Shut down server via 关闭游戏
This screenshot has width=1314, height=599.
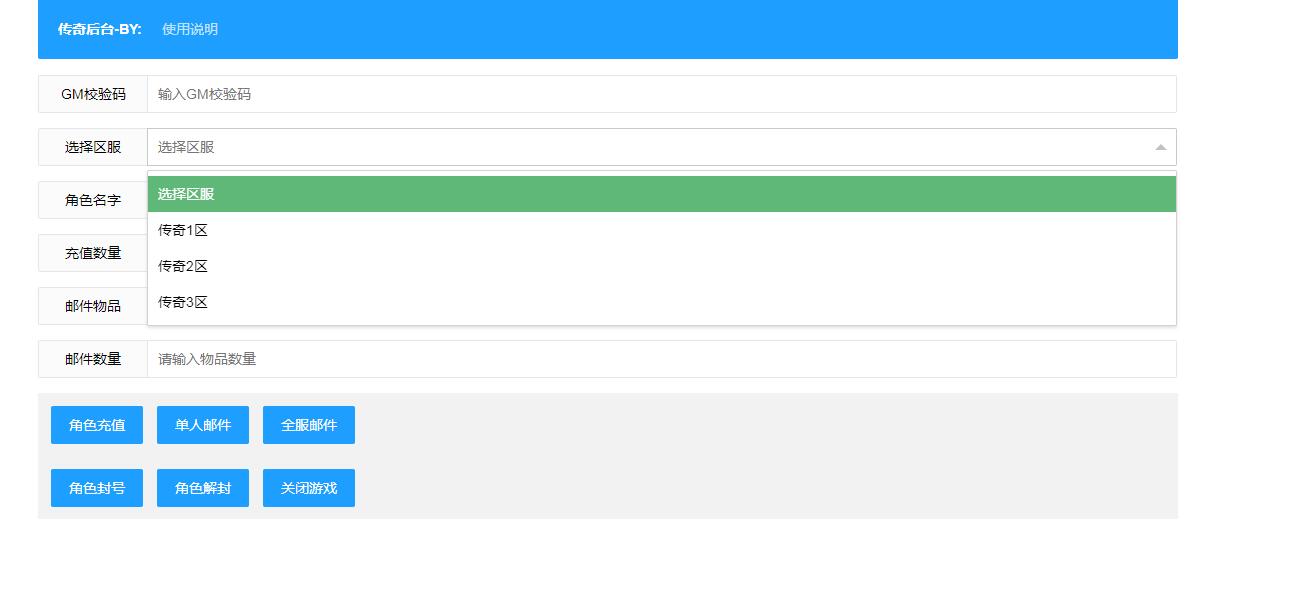click(x=309, y=488)
